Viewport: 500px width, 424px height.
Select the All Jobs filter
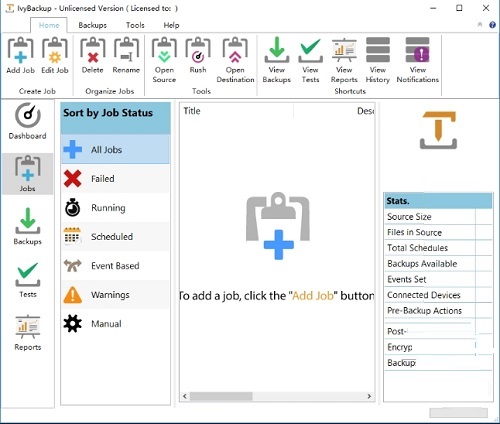point(115,149)
